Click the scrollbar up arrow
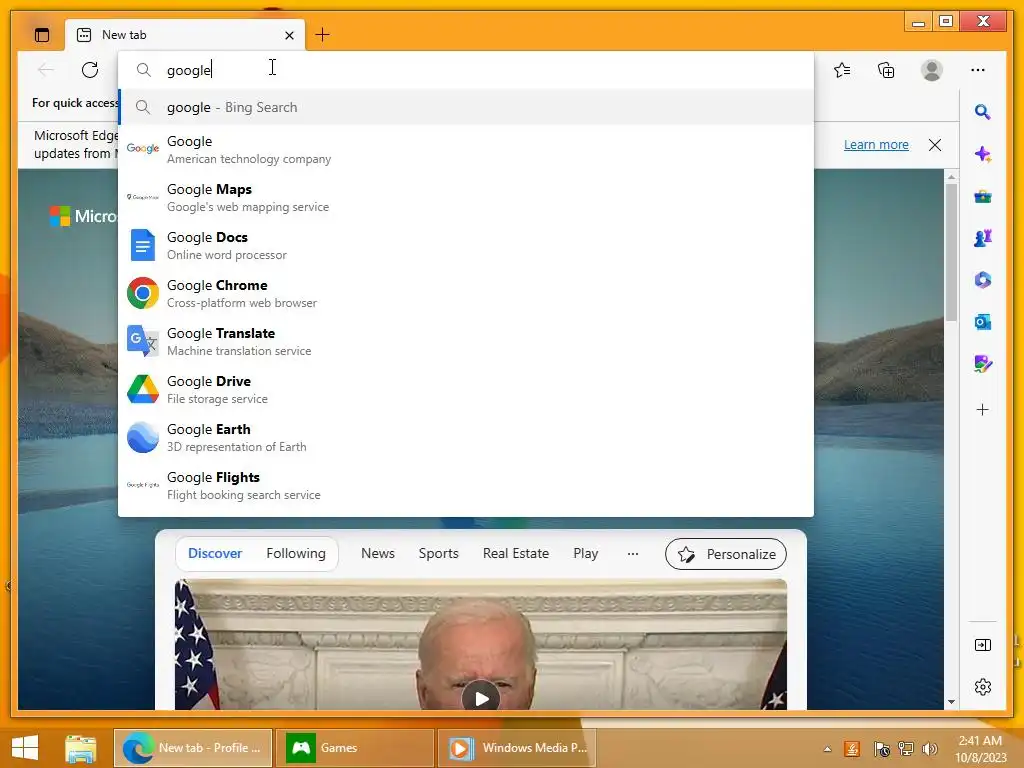The width and height of the screenshot is (1024, 768). pyautogui.click(x=952, y=177)
